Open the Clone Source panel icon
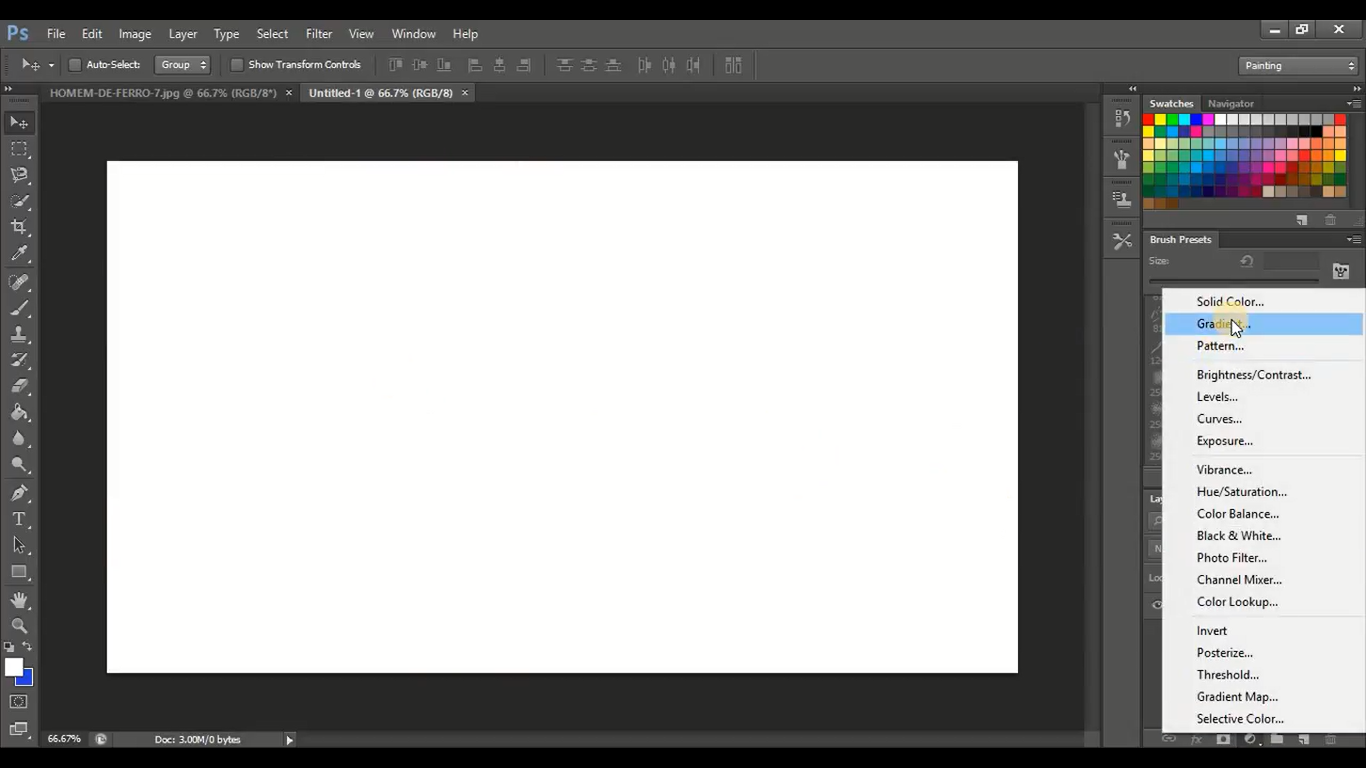This screenshot has width=1366, height=768. 1121,197
